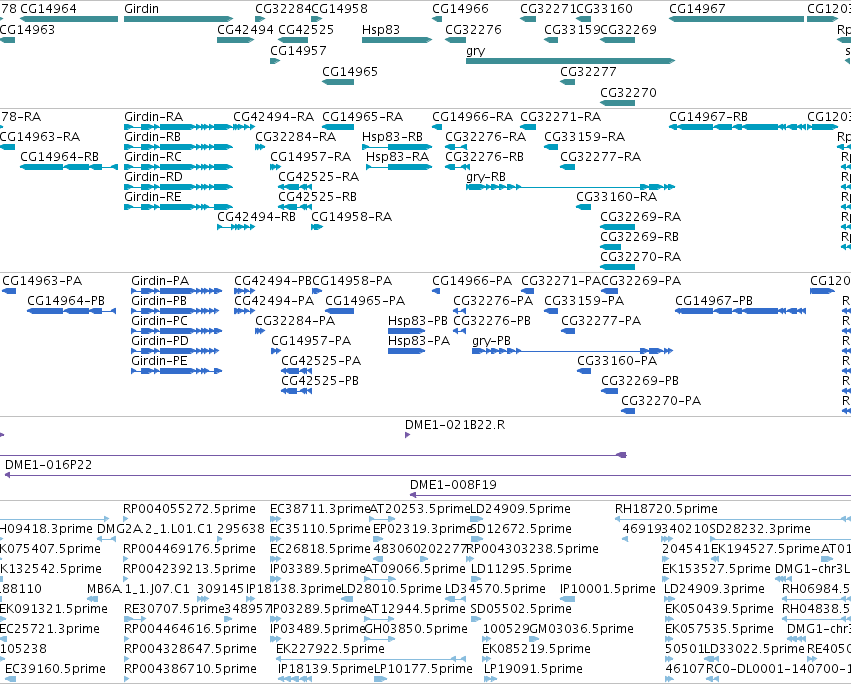Click the CG14957 gene label
This screenshot has width=851, height=684.
point(299,50)
